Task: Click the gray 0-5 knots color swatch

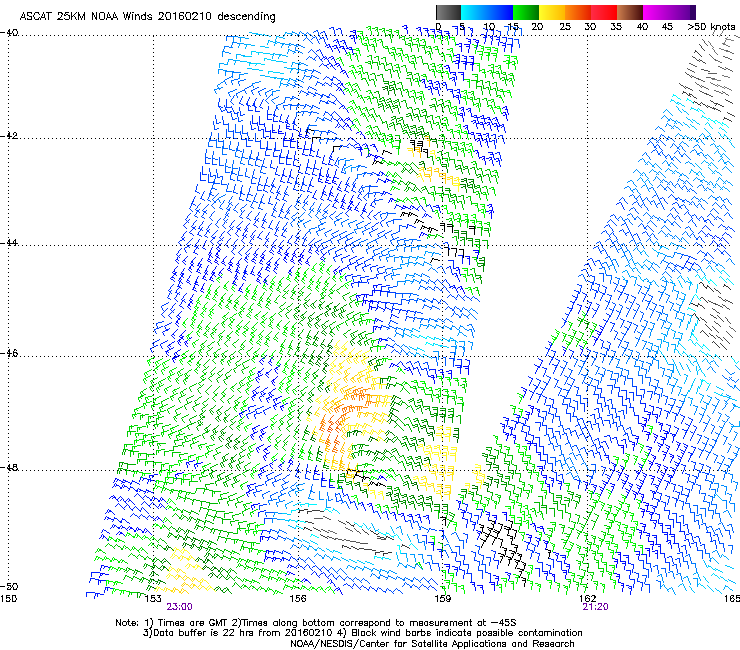Action: tap(448, 12)
